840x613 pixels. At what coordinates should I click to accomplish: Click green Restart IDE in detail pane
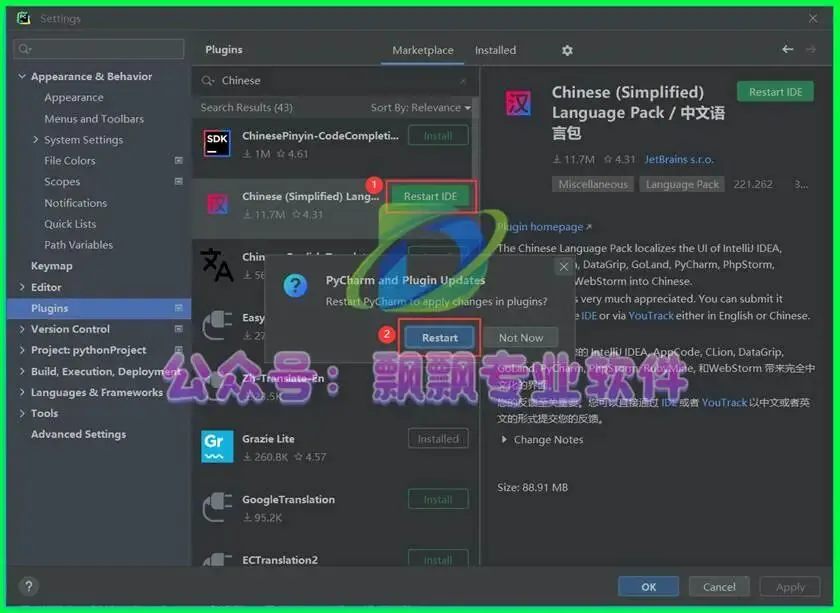[775, 92]
